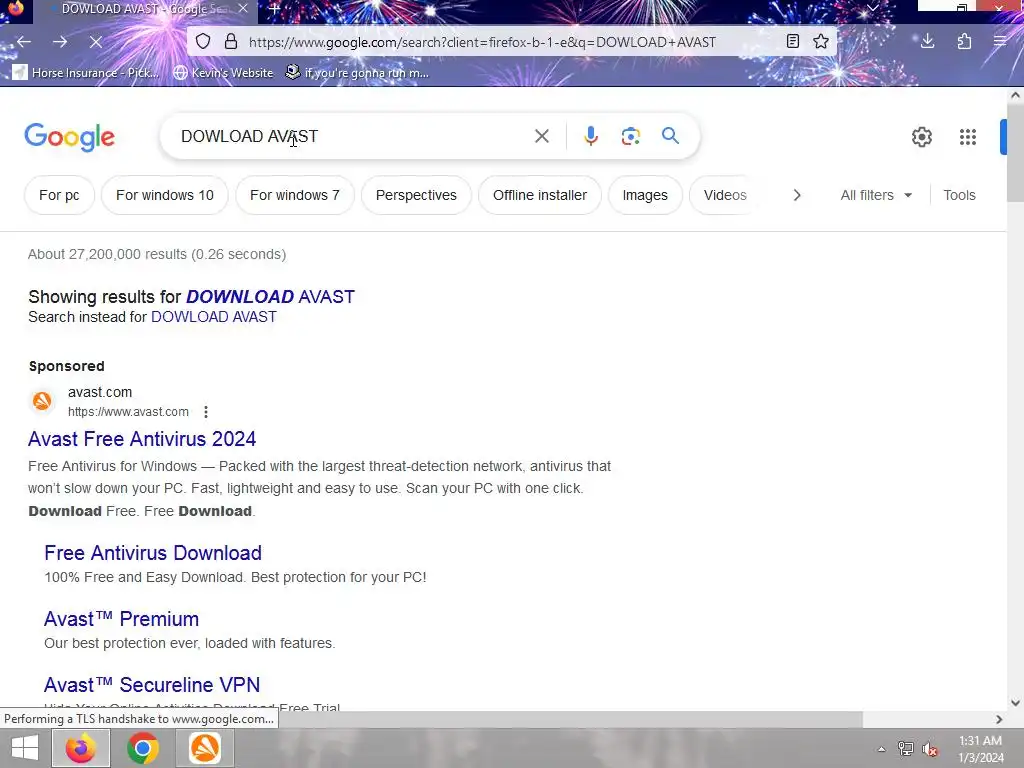Open Kevin's Website bookmark
Image resolution: width=1024 pixels, height=768 pixels.
pyautogui.click(x=223, y=72)
